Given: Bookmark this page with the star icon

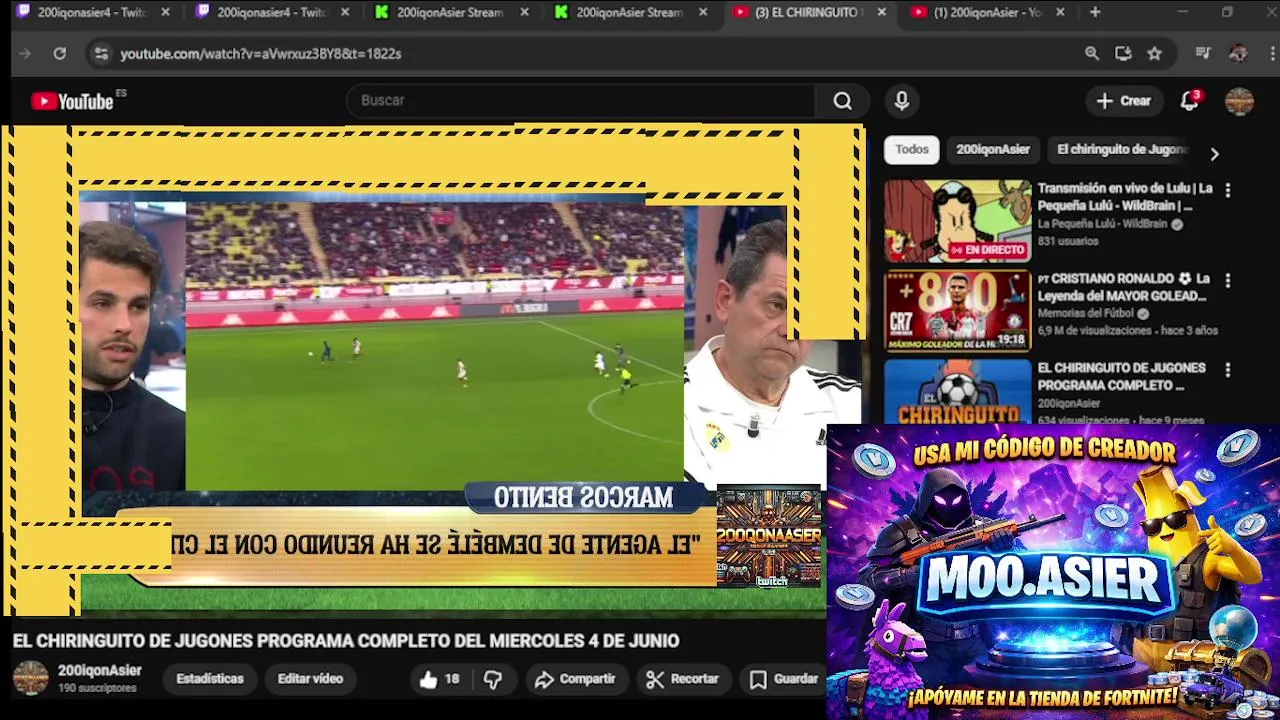Looking at the screenshot, I should coord(1155,54).
